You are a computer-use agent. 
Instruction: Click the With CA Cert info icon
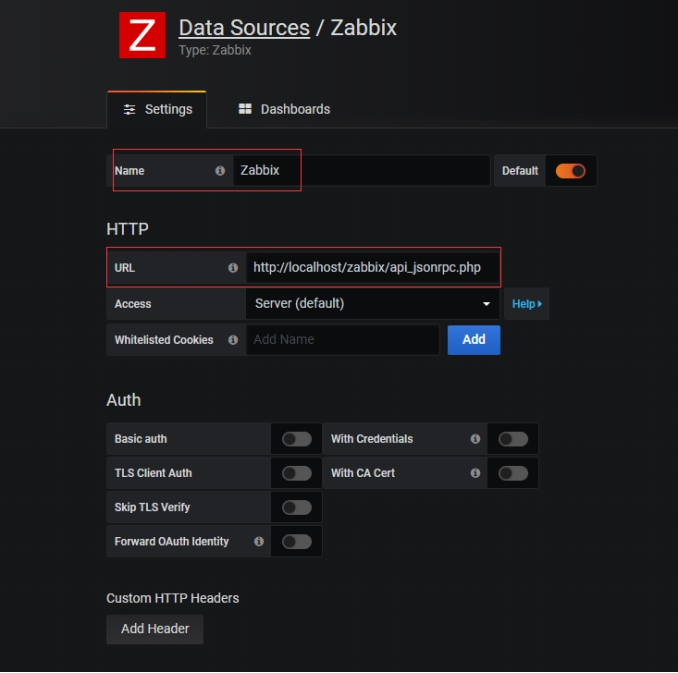tap(475, 473)
